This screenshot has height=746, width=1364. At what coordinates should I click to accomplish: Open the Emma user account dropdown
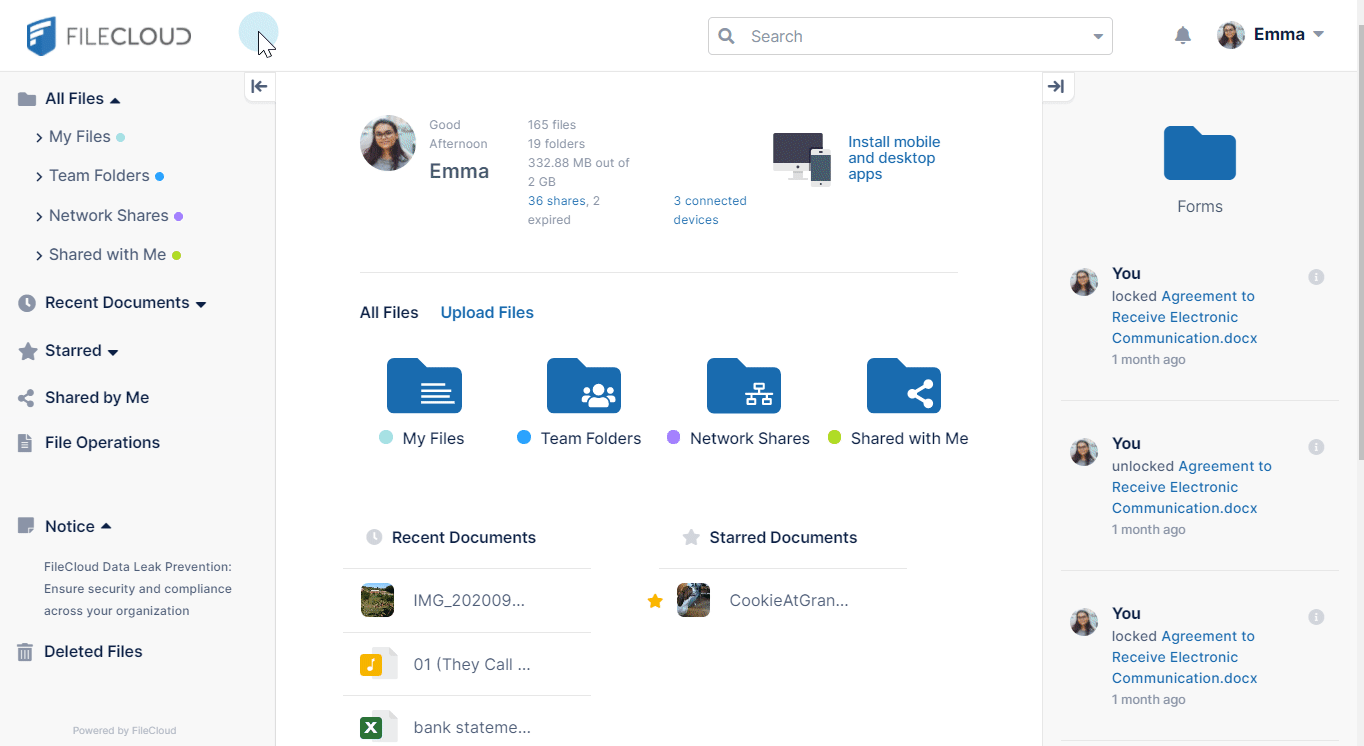point(1271,35)
